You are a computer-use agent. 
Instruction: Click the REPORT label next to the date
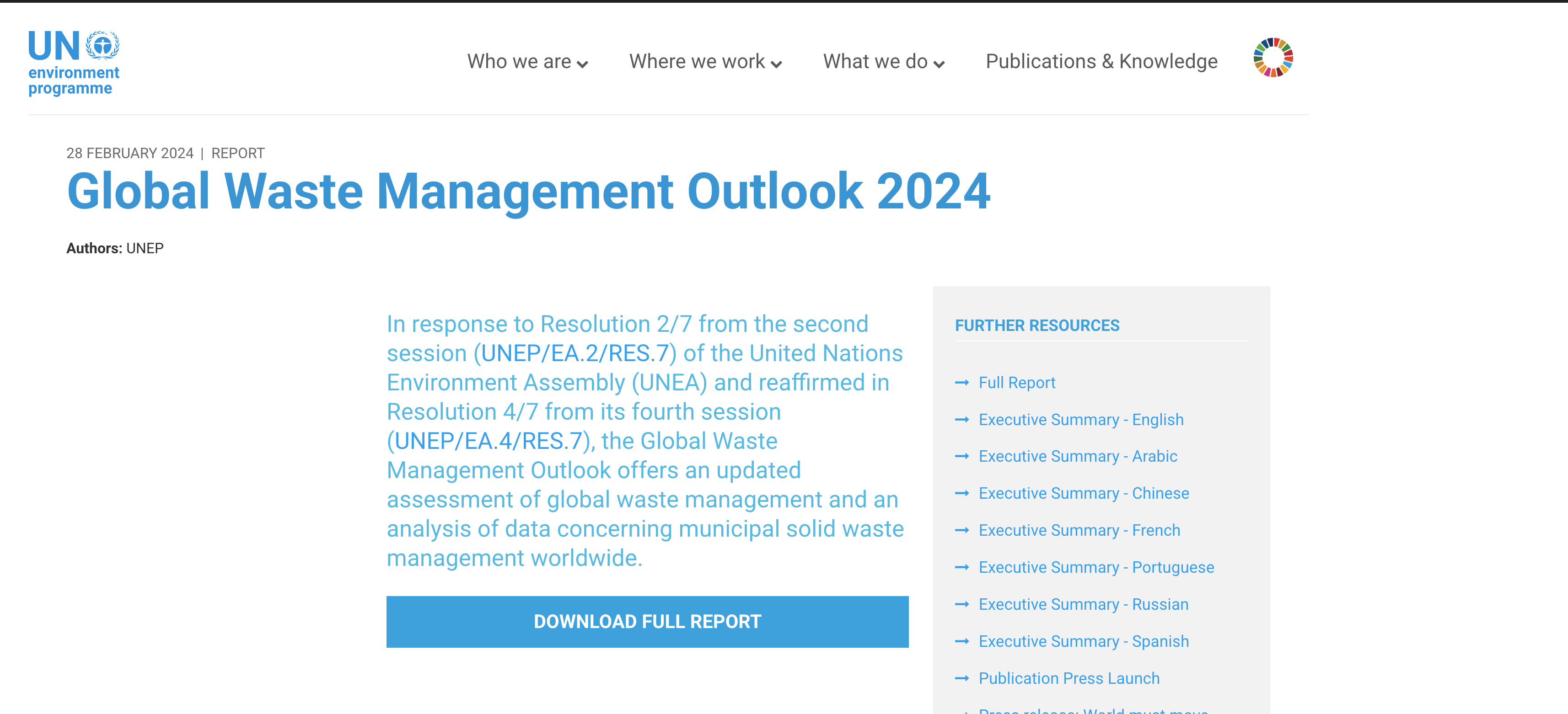point(238,153)
